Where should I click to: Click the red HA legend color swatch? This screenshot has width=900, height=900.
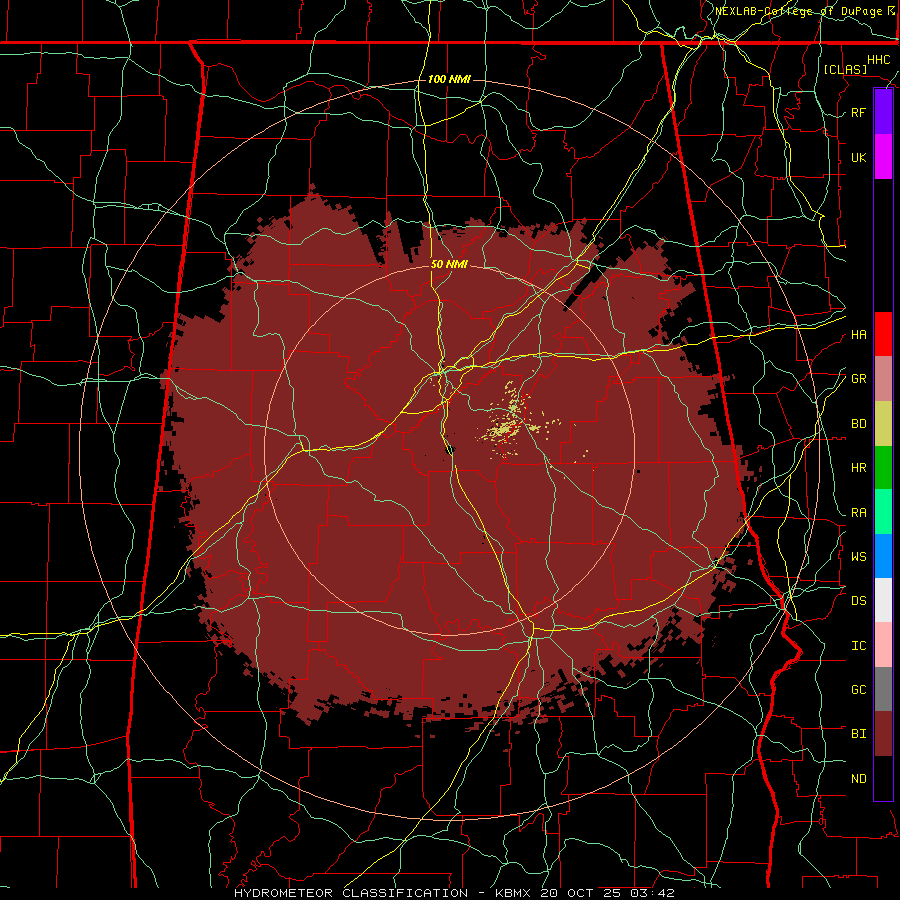[x=883, y=334]
